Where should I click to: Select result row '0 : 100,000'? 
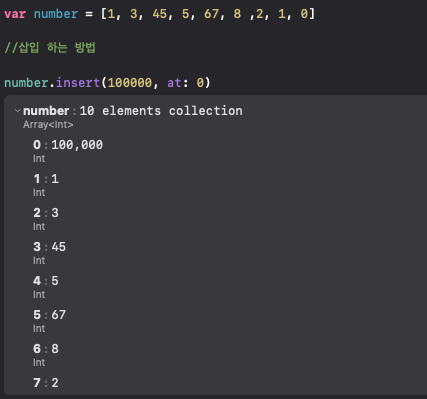pos(68,145)
